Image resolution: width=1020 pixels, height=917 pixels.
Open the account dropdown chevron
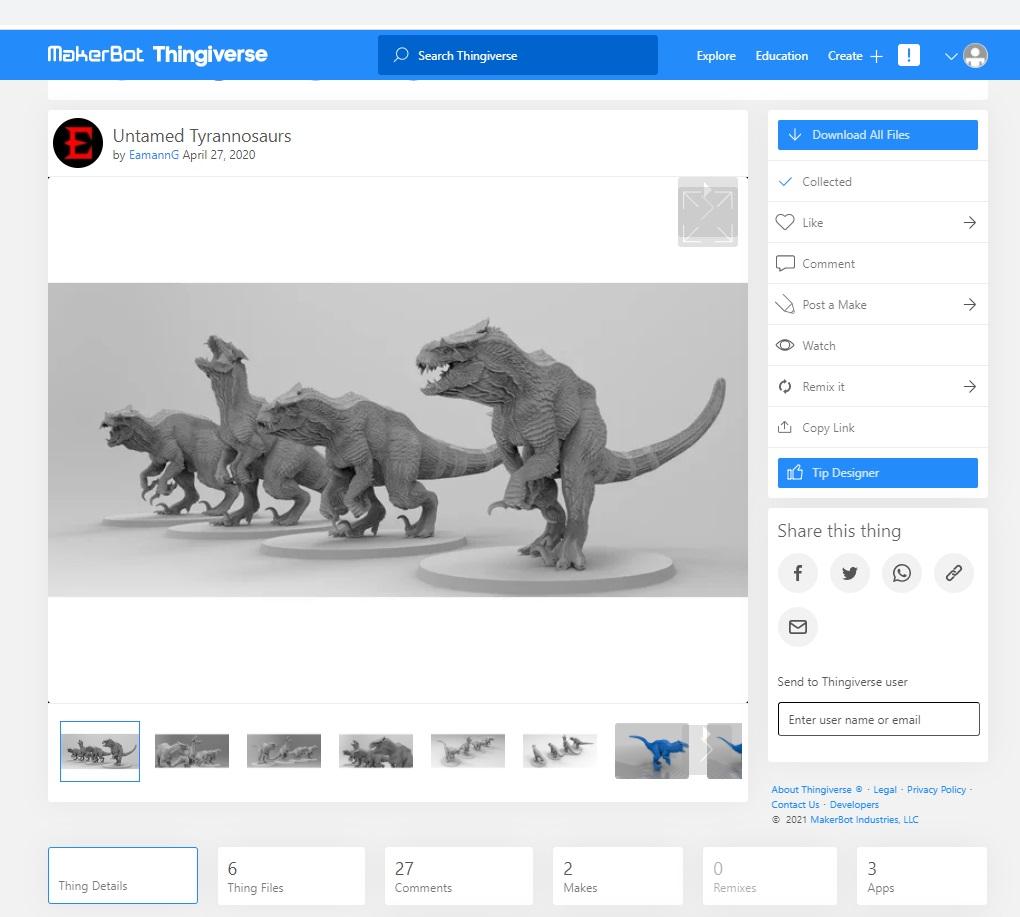(x=950, y=56)
